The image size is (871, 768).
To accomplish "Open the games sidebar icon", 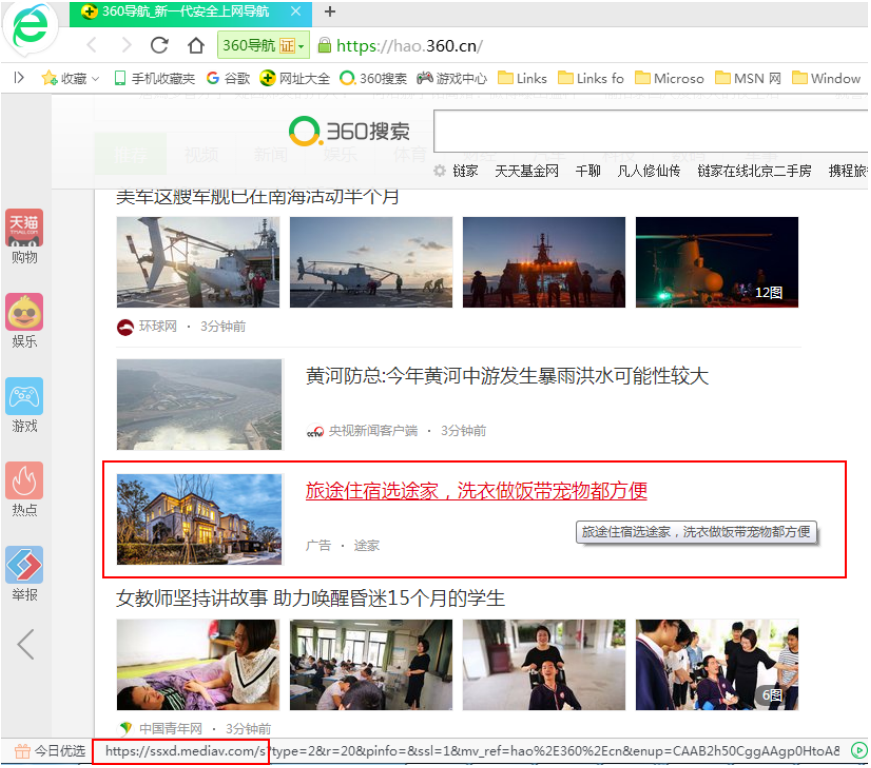I will coord(25,396).
